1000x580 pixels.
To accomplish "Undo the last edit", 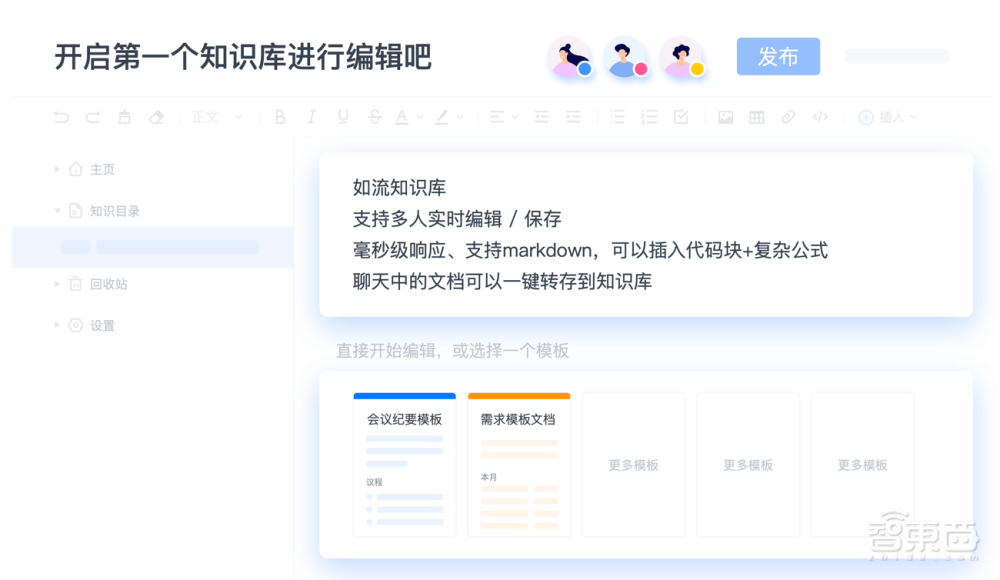I will (x=61, y=117).
